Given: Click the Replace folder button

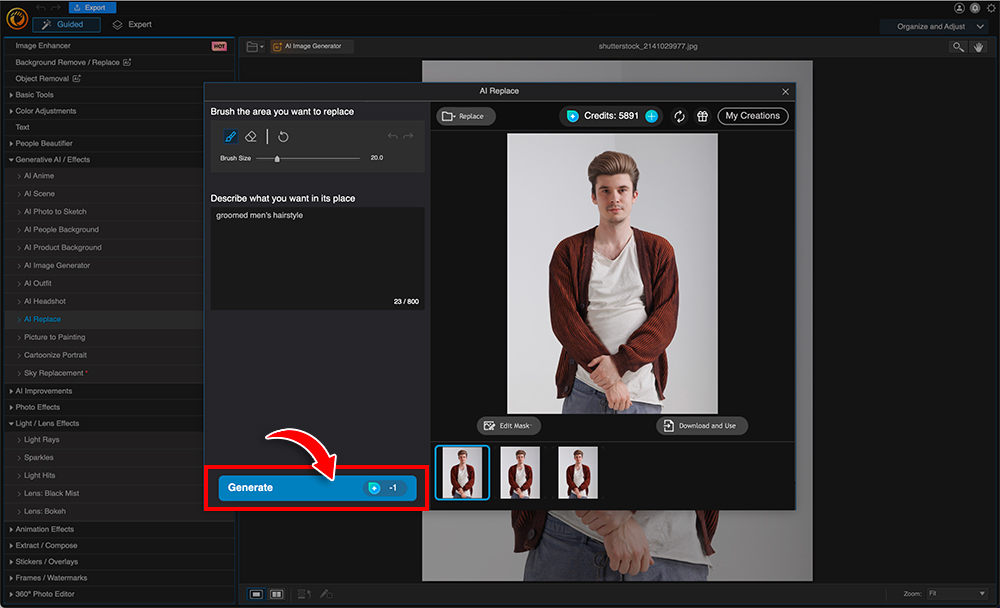Looking at the screenshot, I should click(466, 116).
